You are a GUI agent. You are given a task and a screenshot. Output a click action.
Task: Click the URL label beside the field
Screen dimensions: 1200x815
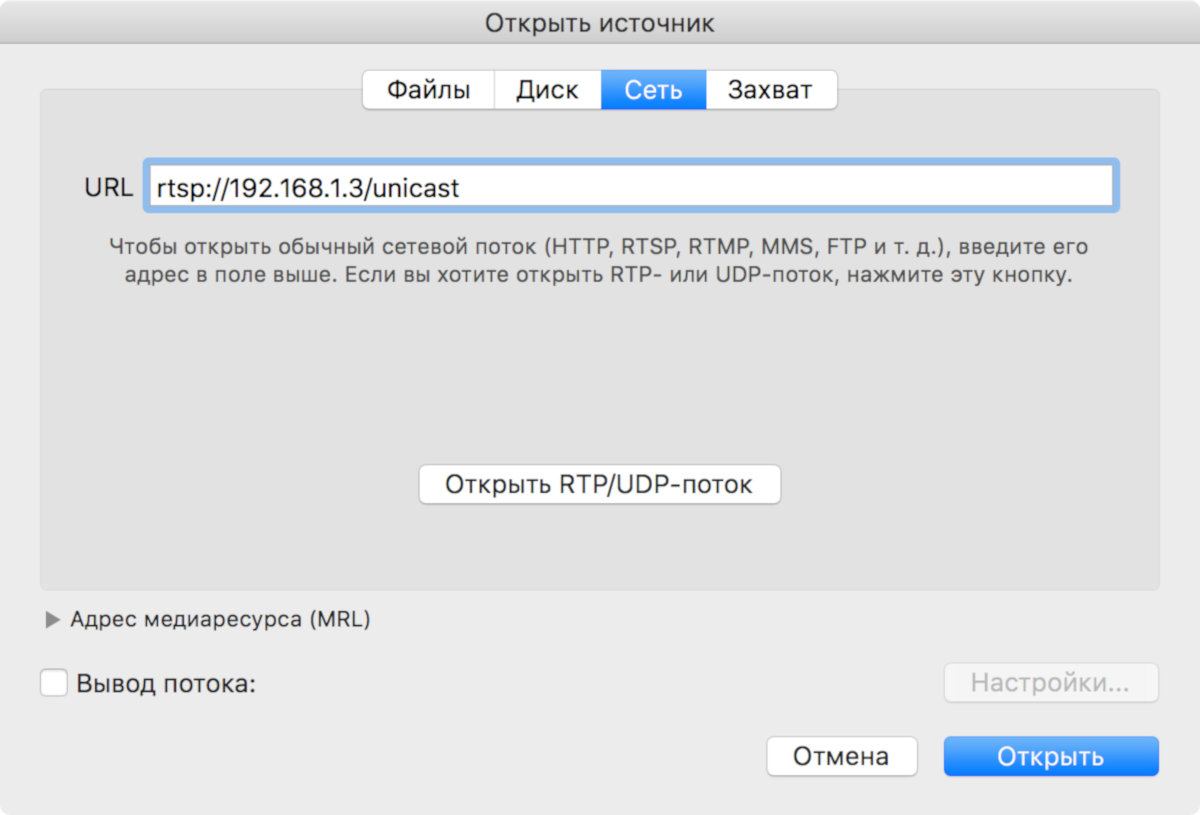(108, 187)
